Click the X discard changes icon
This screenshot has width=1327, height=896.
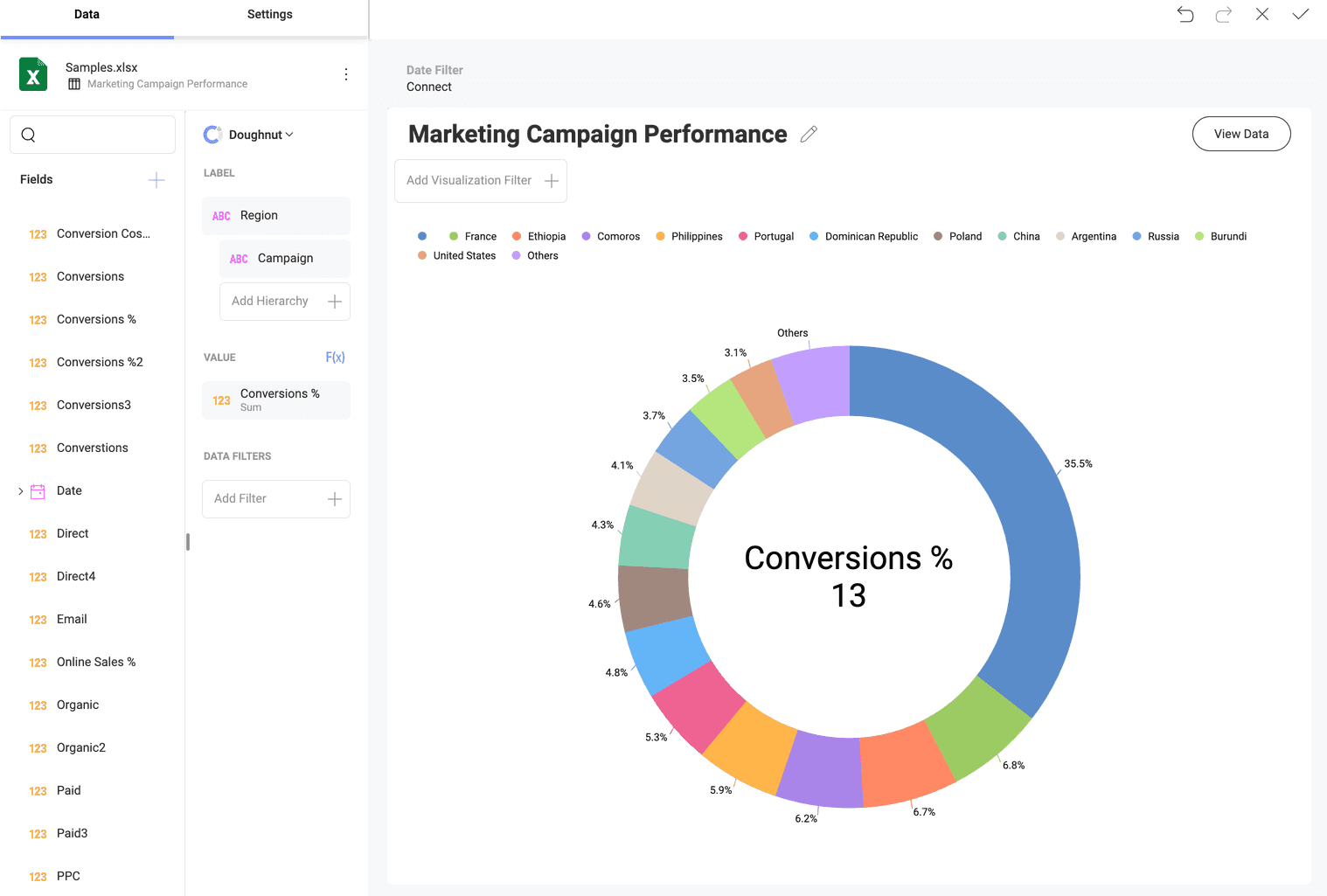coord(1262,14)
